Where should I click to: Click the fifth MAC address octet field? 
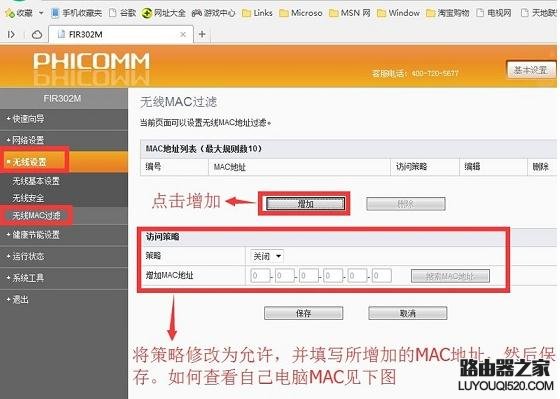pyautogui.click(x=358, y=276)
